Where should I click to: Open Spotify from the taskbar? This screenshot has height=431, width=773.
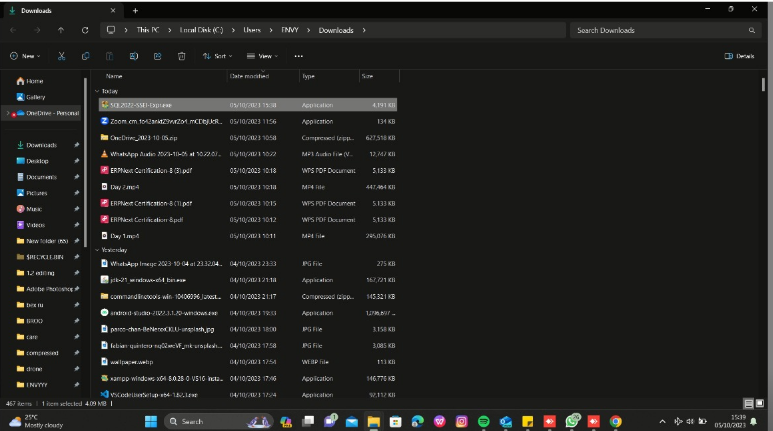coord(483,422)
